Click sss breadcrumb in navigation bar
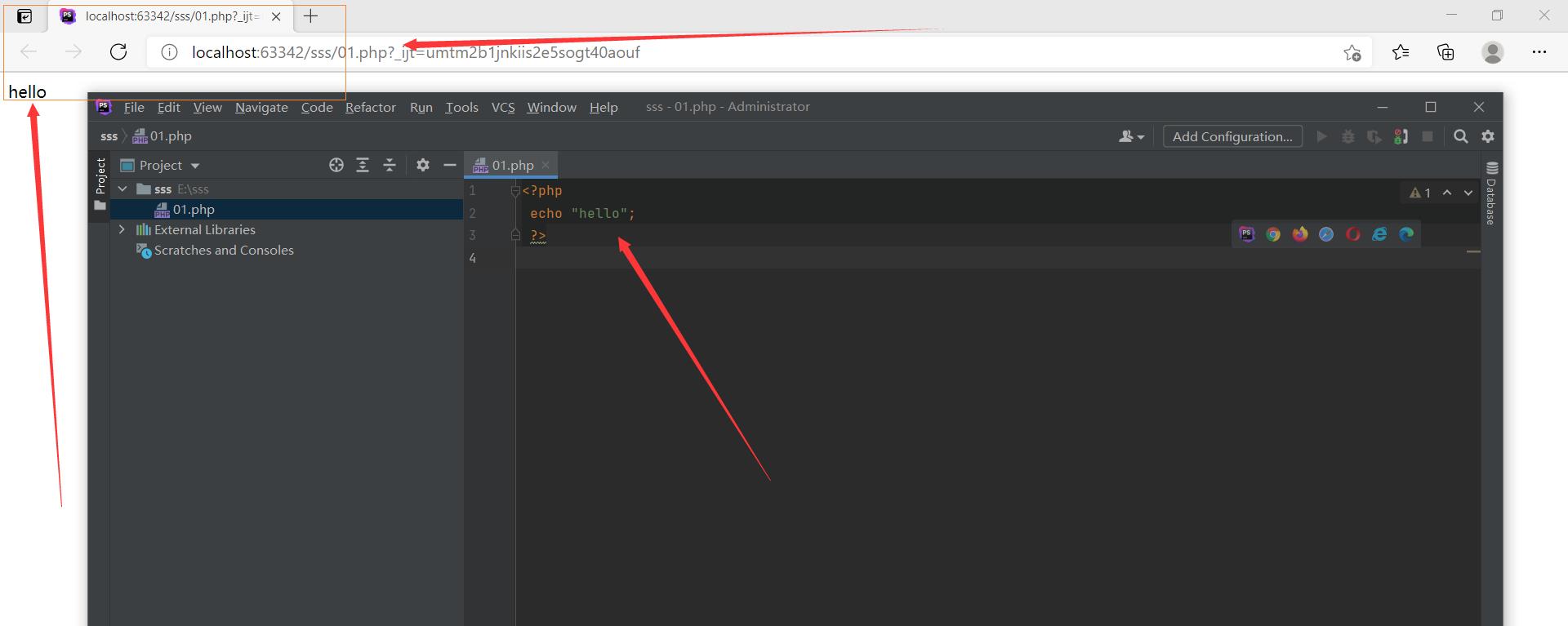The height and width of the screenshot is (626, 1568). [109, 136]
